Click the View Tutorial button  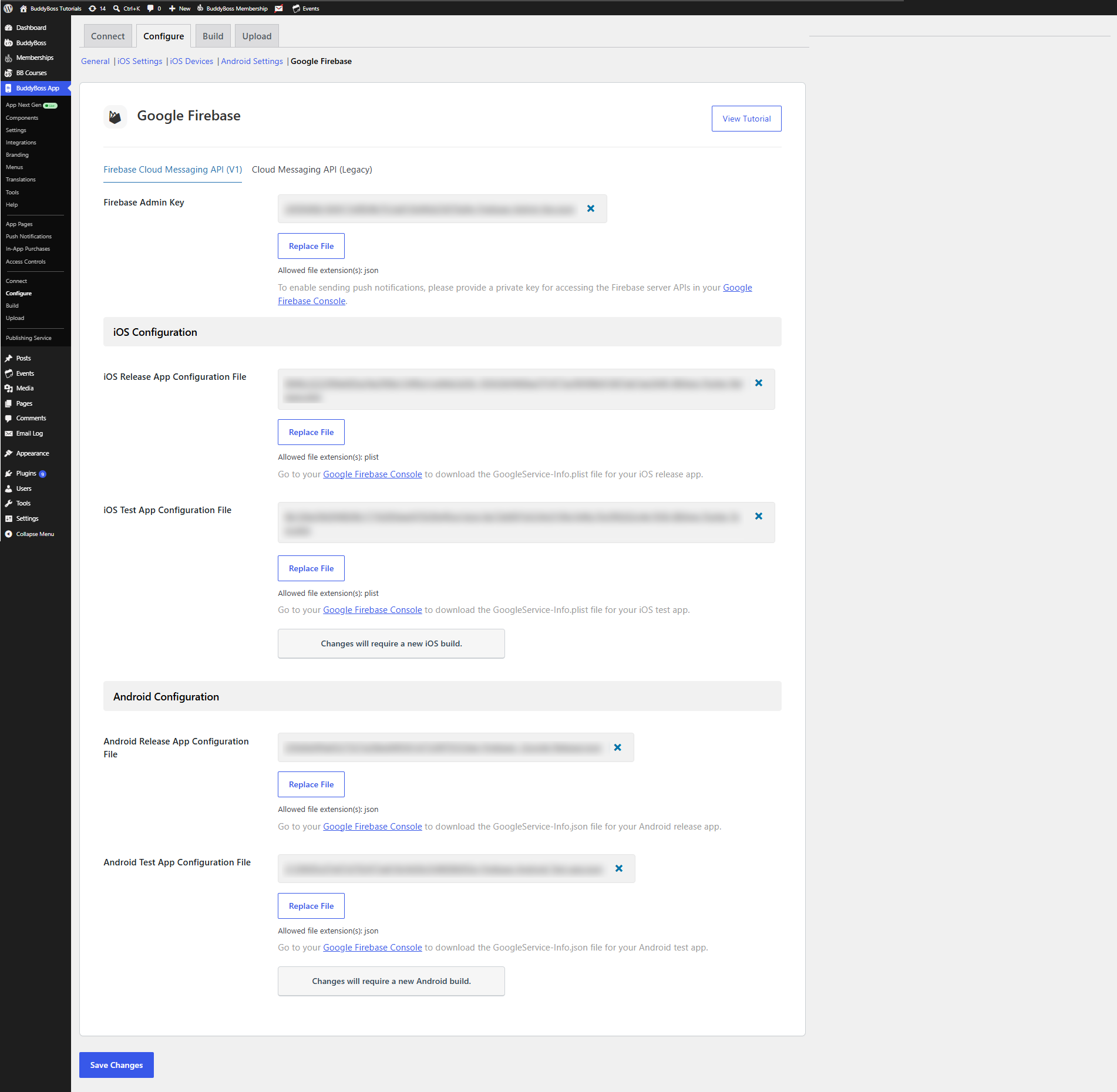point(746,119)
